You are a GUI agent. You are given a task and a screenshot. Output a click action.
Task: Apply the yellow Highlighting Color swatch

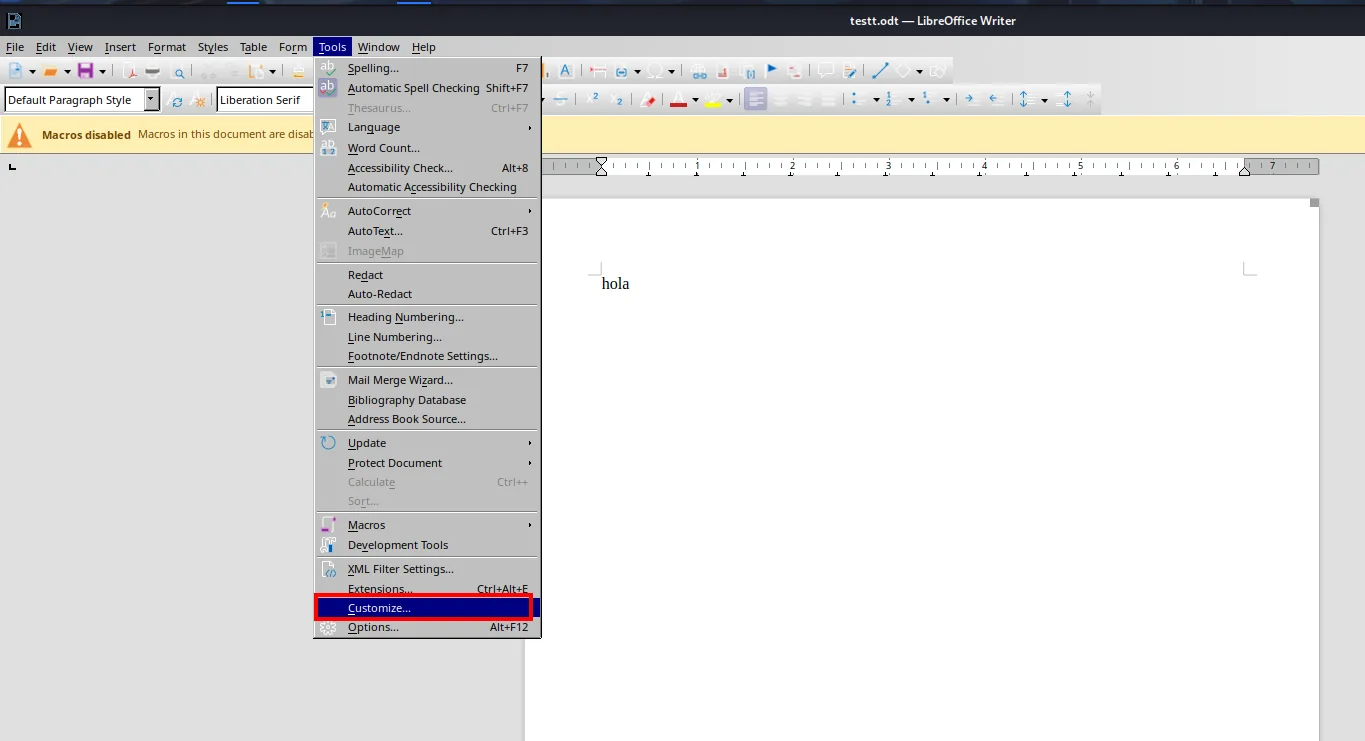pos(712,99)
